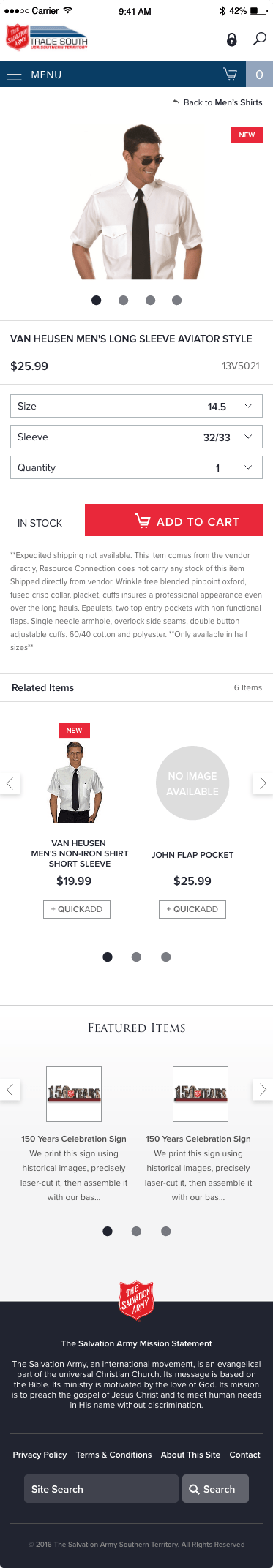Screen dimensions: 273x1568
Task: Advance Featured Items carousel with right arrow
Action: coord(263,1090)
